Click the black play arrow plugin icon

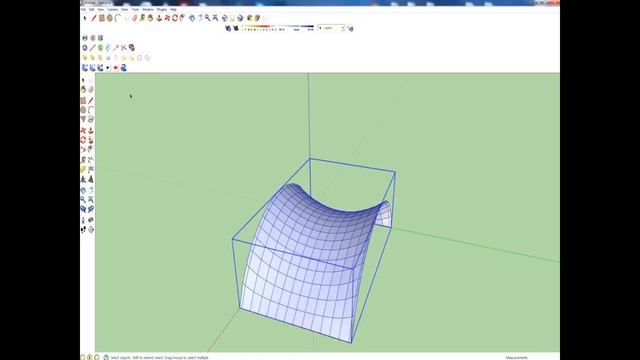108,68
